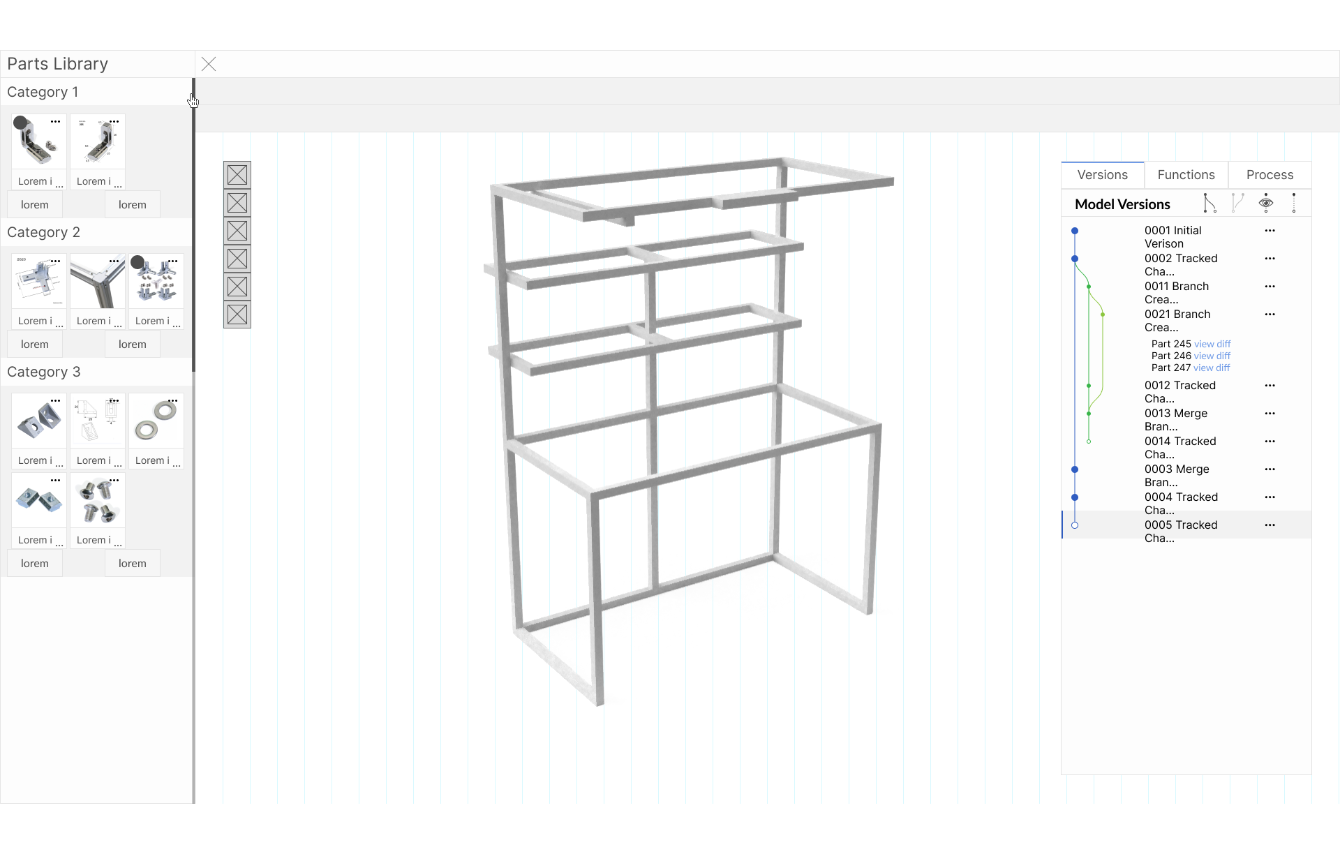Select the branch creation icon in Model Versions
This screenshot has height=860, width=1340.
point(1208,202)
